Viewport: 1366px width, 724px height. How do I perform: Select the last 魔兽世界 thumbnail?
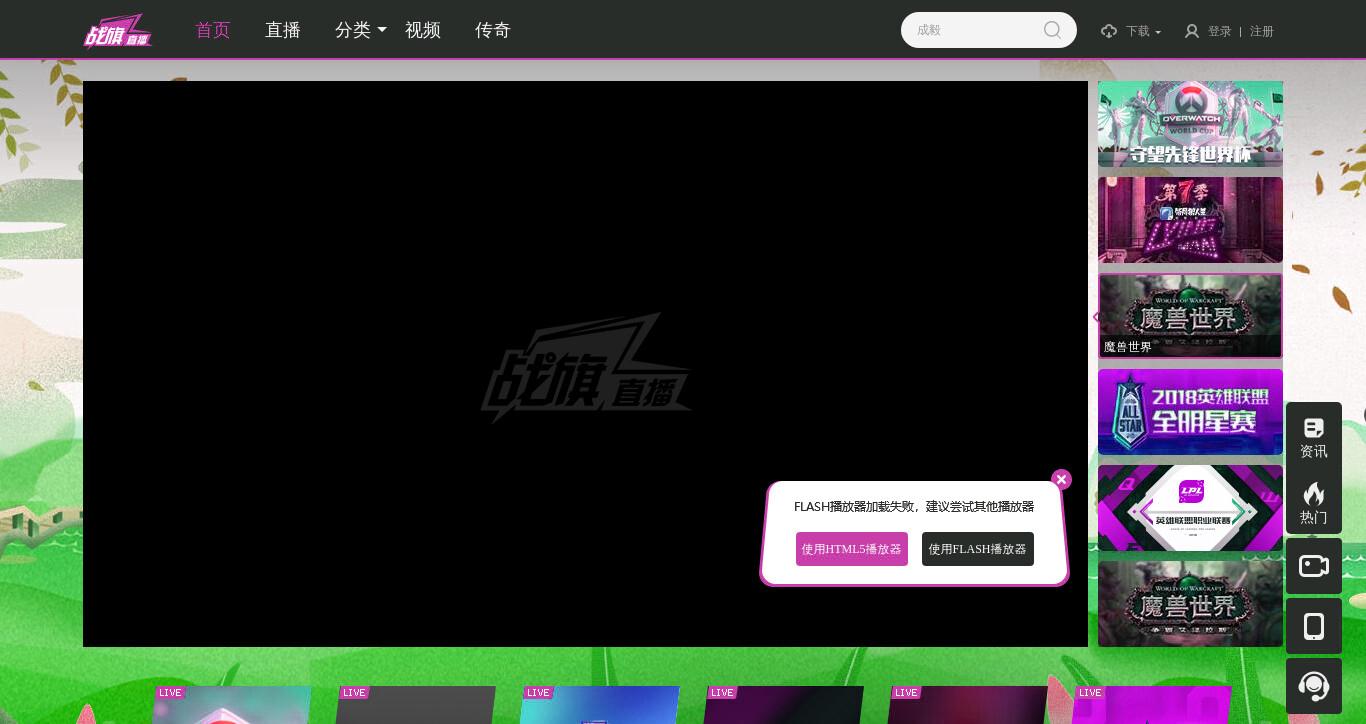click(x=1190, y=604)
